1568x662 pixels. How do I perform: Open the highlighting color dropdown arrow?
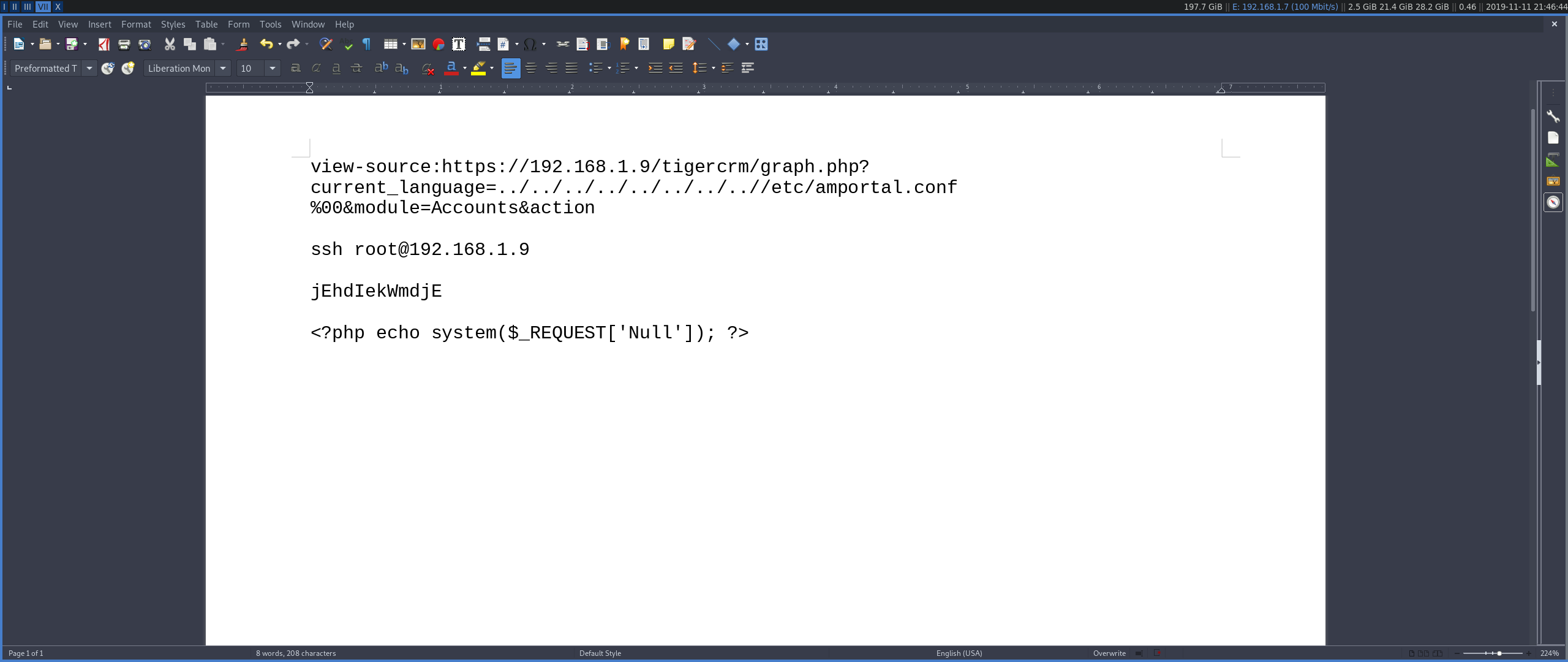492,68
